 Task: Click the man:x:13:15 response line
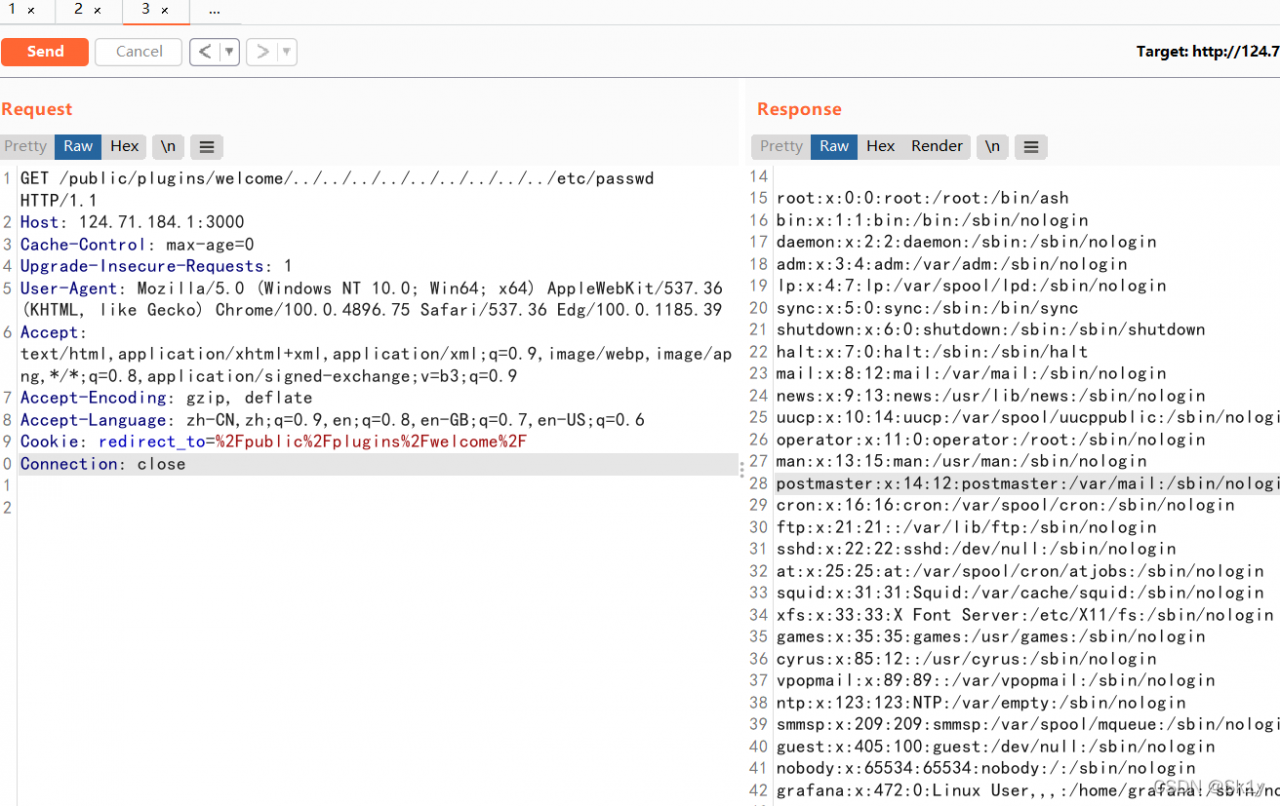click(961, 462)
